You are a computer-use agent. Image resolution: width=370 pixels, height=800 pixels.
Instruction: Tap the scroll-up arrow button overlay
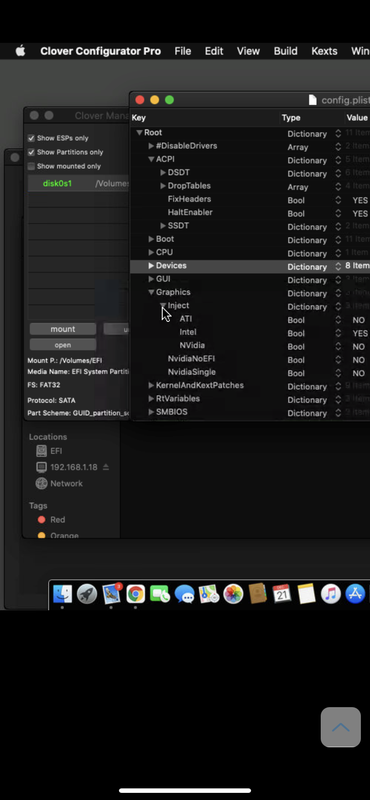point(340,727)
